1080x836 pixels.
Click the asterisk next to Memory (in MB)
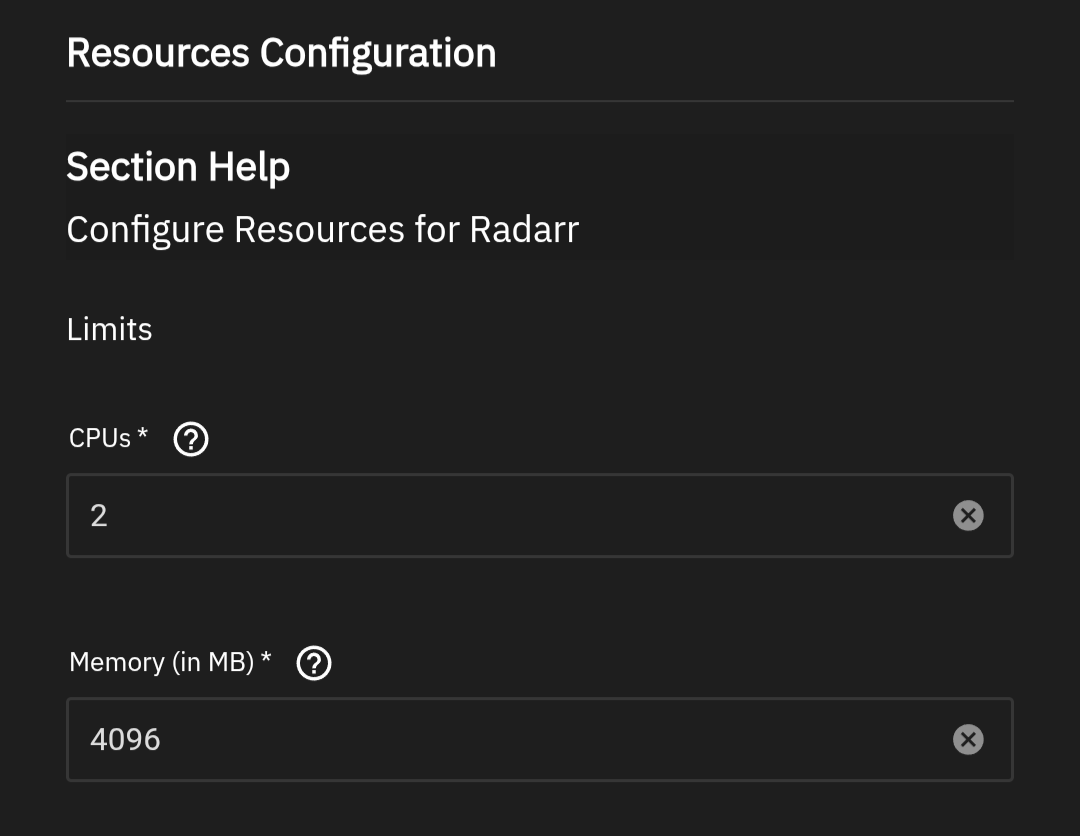(266, 658)
